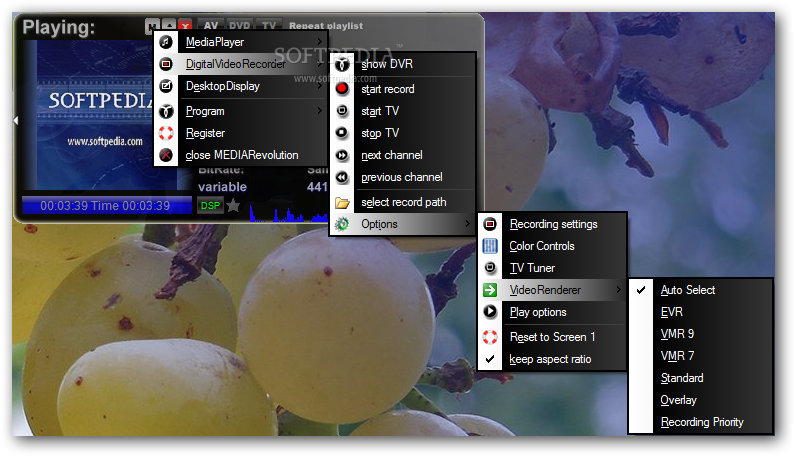This screenshot has width=795, height=456.
Task: Expand the DesktopDisplay submenu arrow
Action: tap(319, 86)
